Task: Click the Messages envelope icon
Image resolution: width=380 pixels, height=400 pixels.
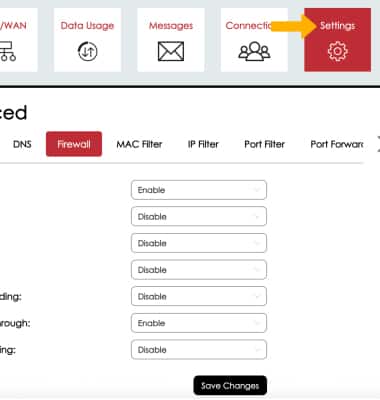Action: pyautogui.click(x=171, y=52)
